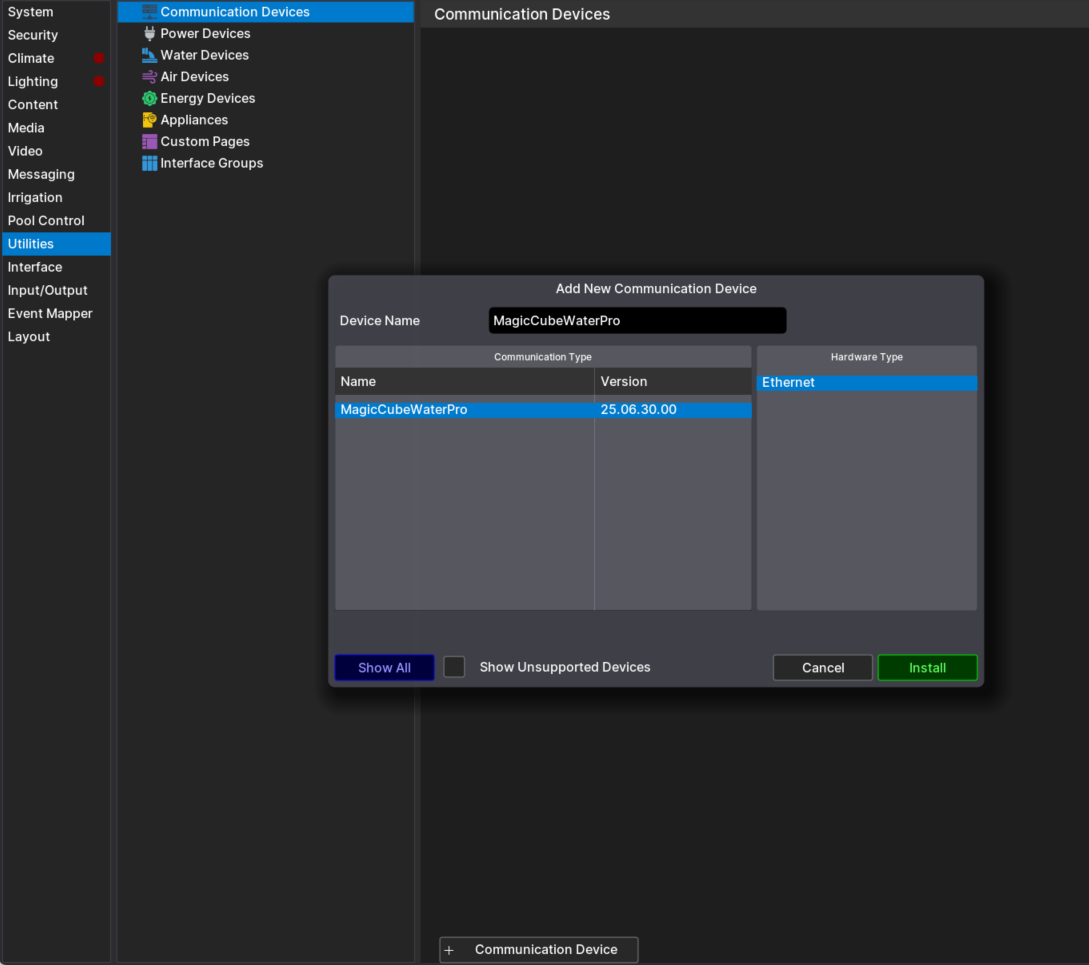Click the plus icon for Communication Device
This screenshot has width=1089, height=965.
click(449, 950)
